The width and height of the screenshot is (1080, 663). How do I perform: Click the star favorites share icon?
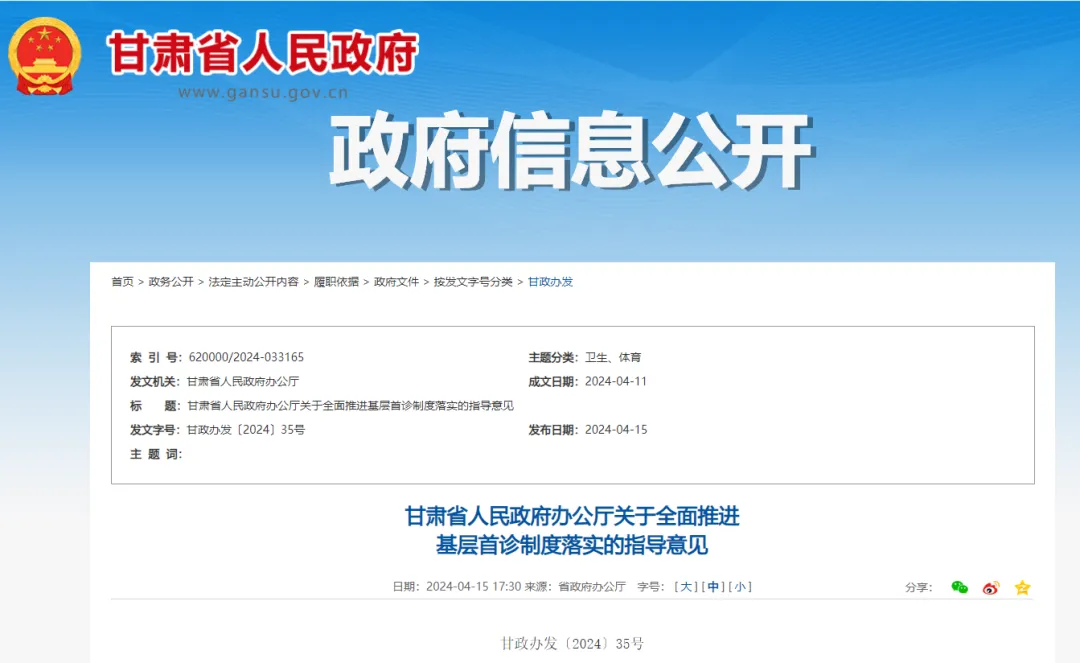1022,587
